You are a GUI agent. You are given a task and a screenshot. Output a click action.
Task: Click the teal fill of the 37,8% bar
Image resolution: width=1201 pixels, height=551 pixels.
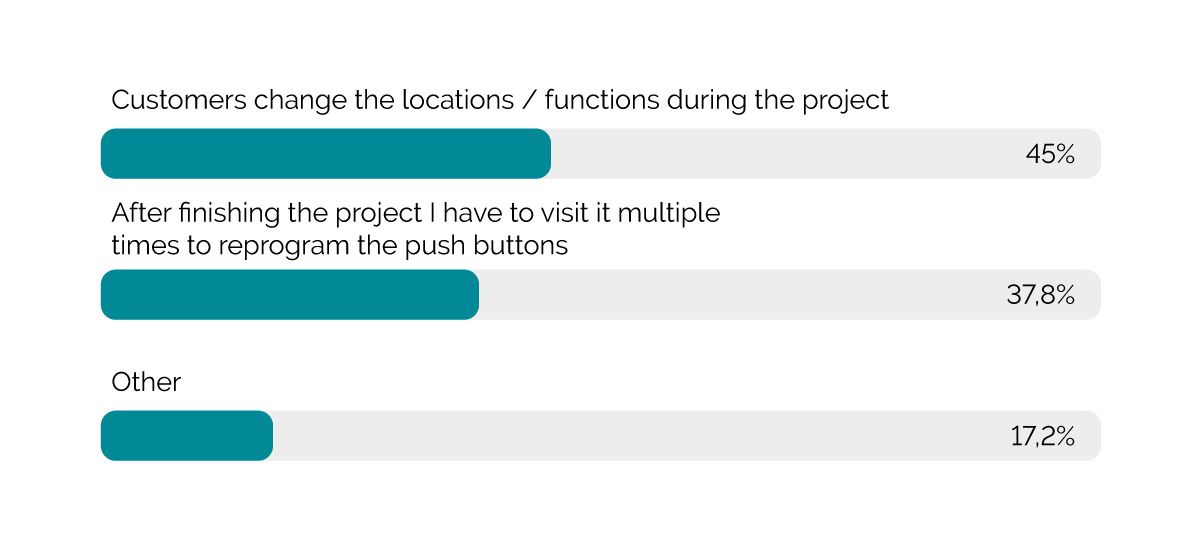[x=290, y=295]
